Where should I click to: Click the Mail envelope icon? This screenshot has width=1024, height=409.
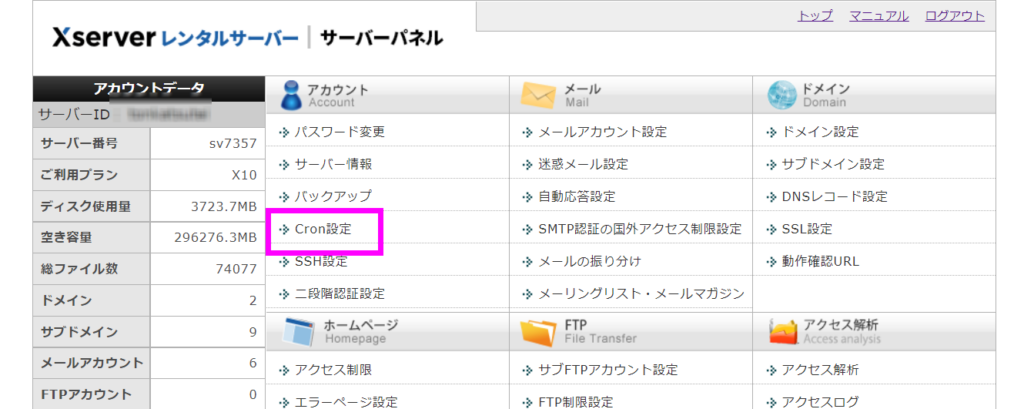coord(537,95)
